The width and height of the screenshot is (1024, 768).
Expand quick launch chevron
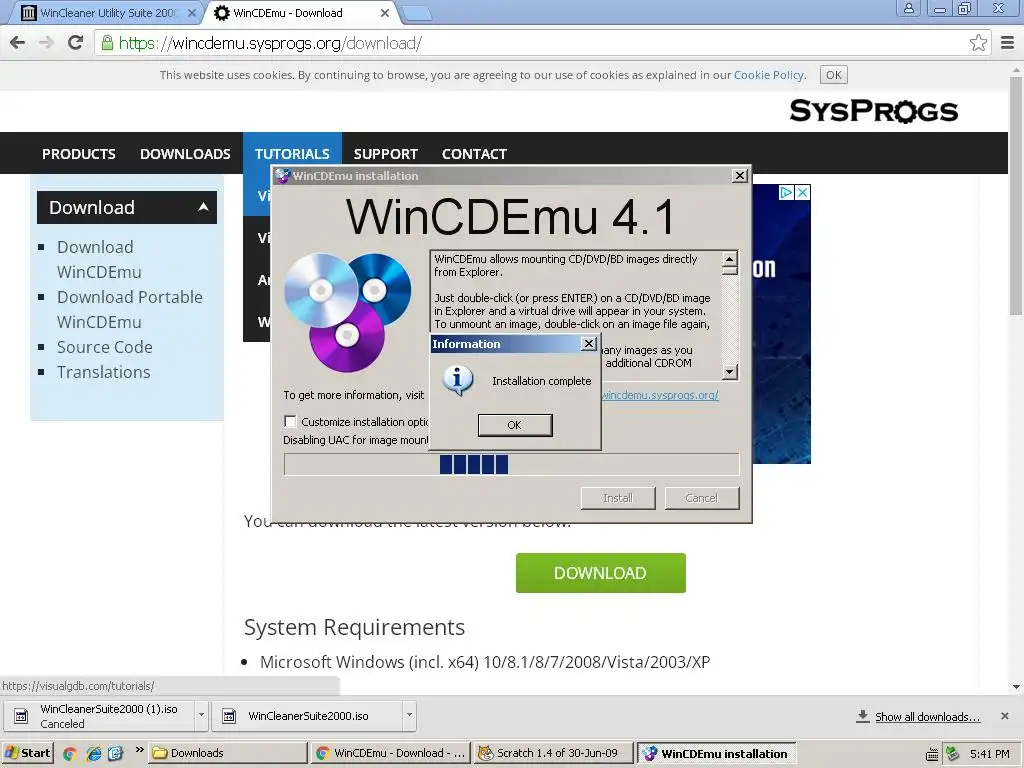pos(139,750)
